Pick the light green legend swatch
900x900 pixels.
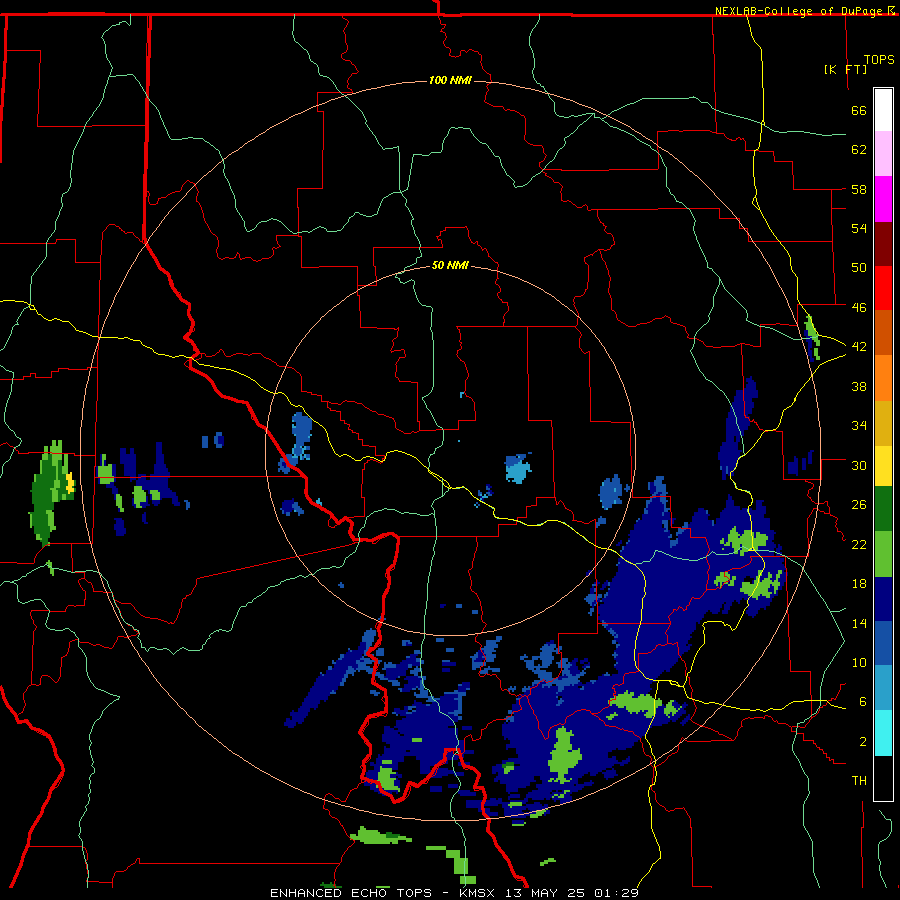pyautogui.click(x=883, y=553)
